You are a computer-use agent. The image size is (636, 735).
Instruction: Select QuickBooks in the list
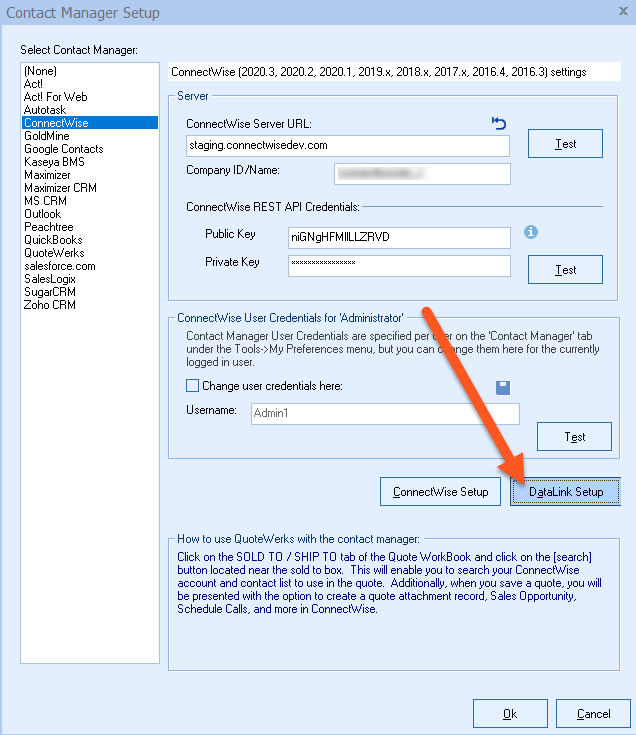[x=90, y=240]
